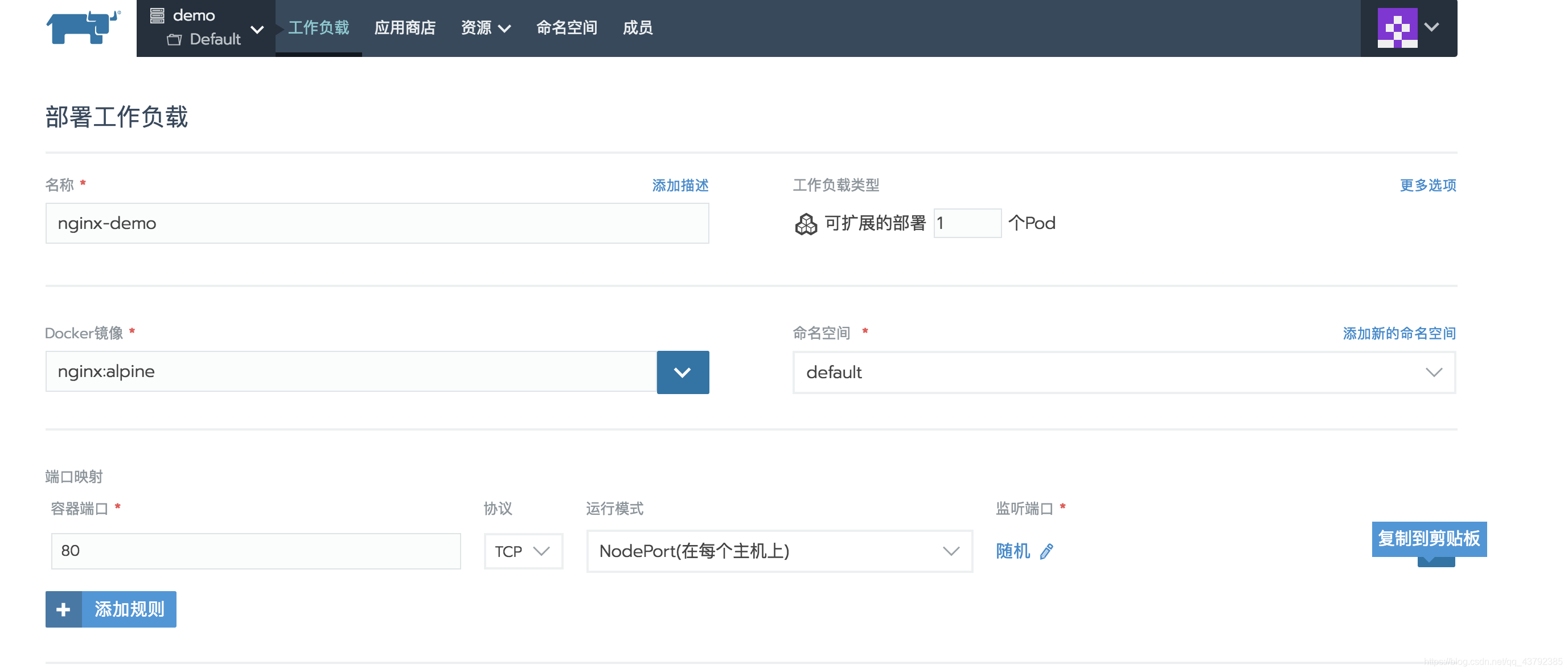The image size is (1568, 672).
Task: Click the scalable deployment cubes icon
Action: (806, 223)
